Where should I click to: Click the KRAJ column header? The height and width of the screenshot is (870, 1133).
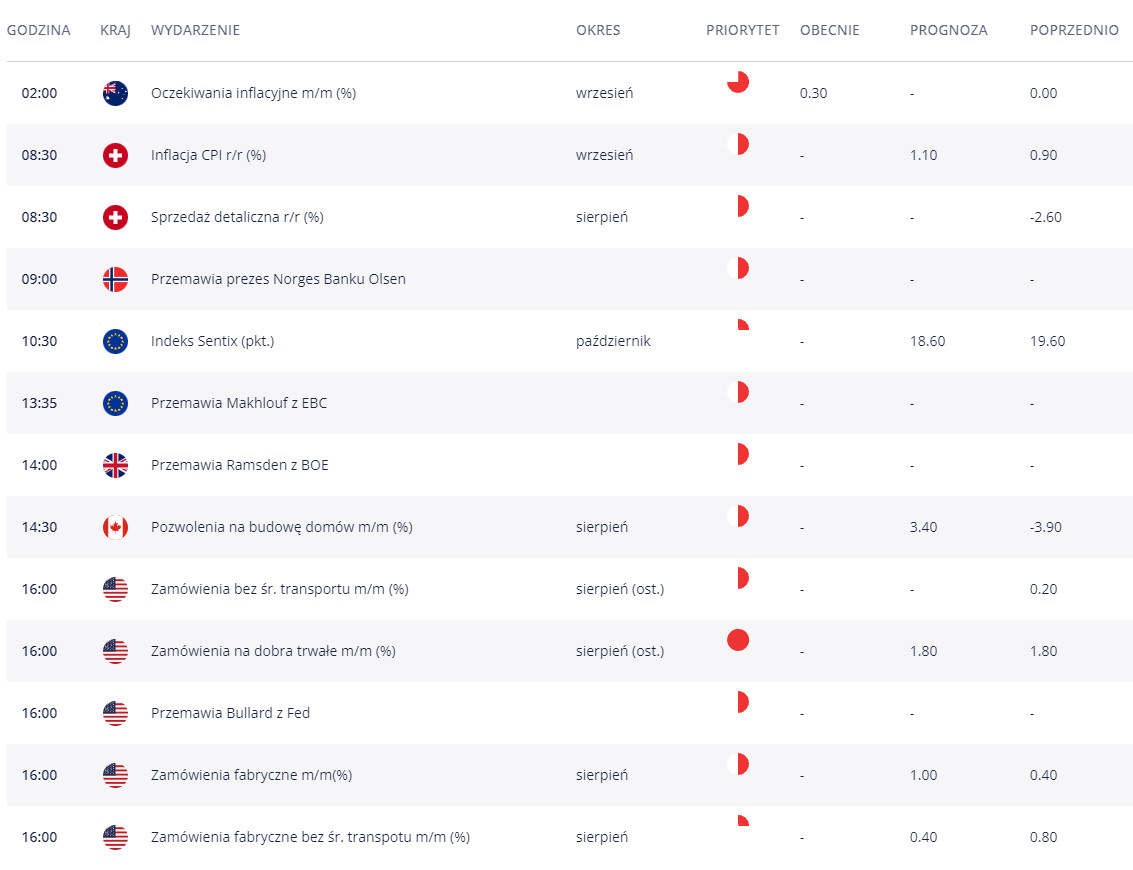click(116, 30)
